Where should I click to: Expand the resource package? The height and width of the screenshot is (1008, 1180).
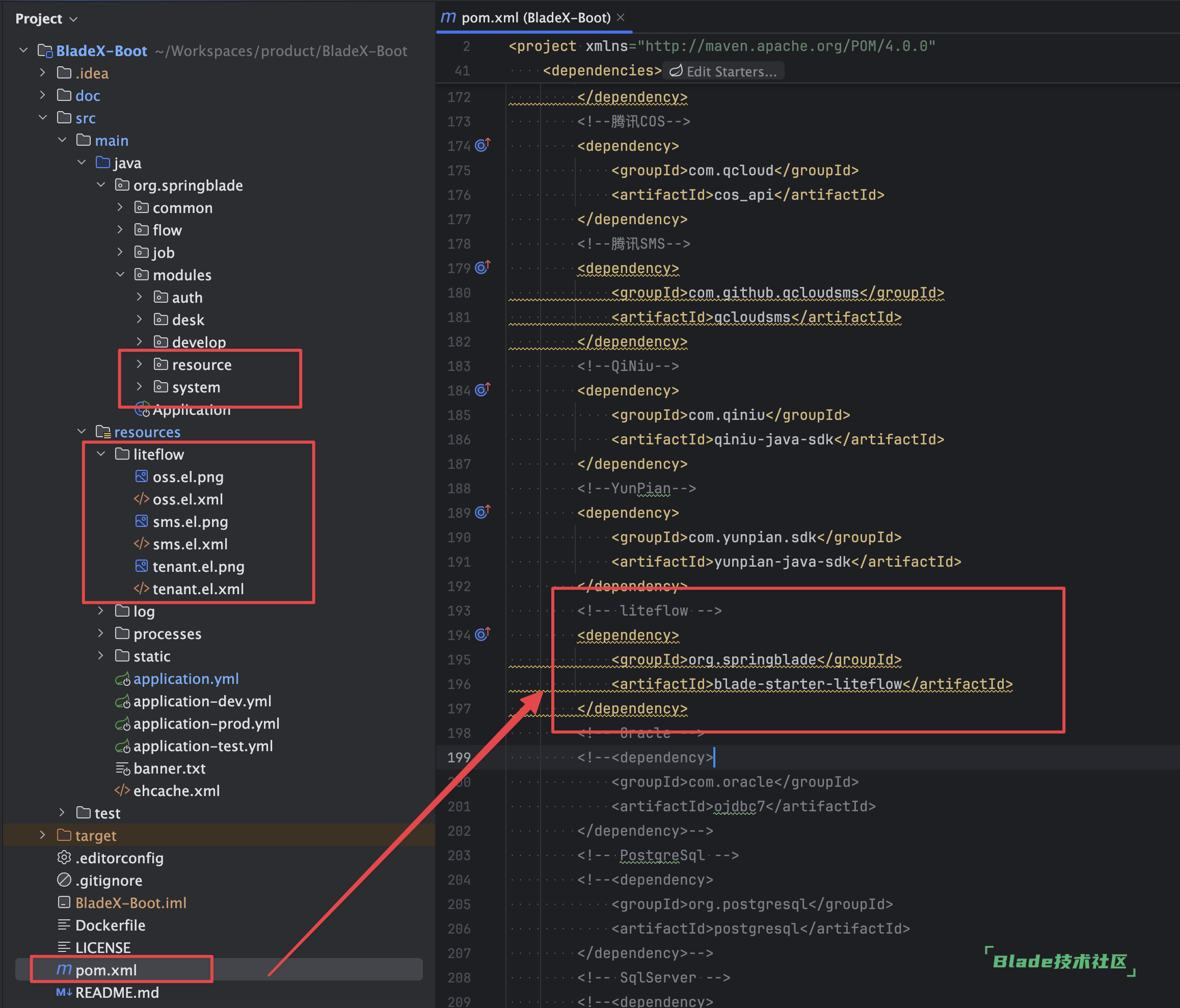pyautogui.click(x=140, y=364)
